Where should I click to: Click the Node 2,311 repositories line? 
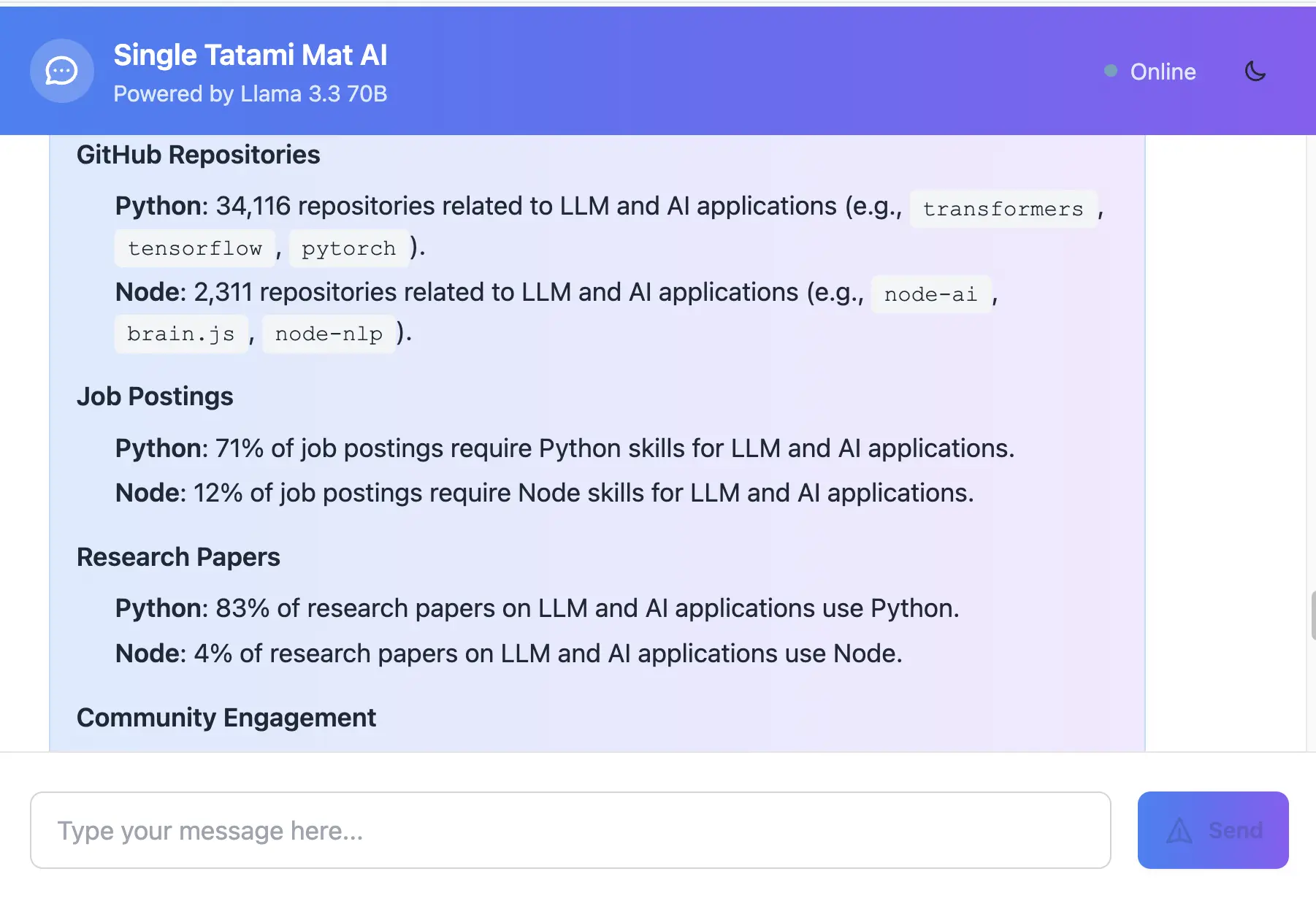[556, 313]
